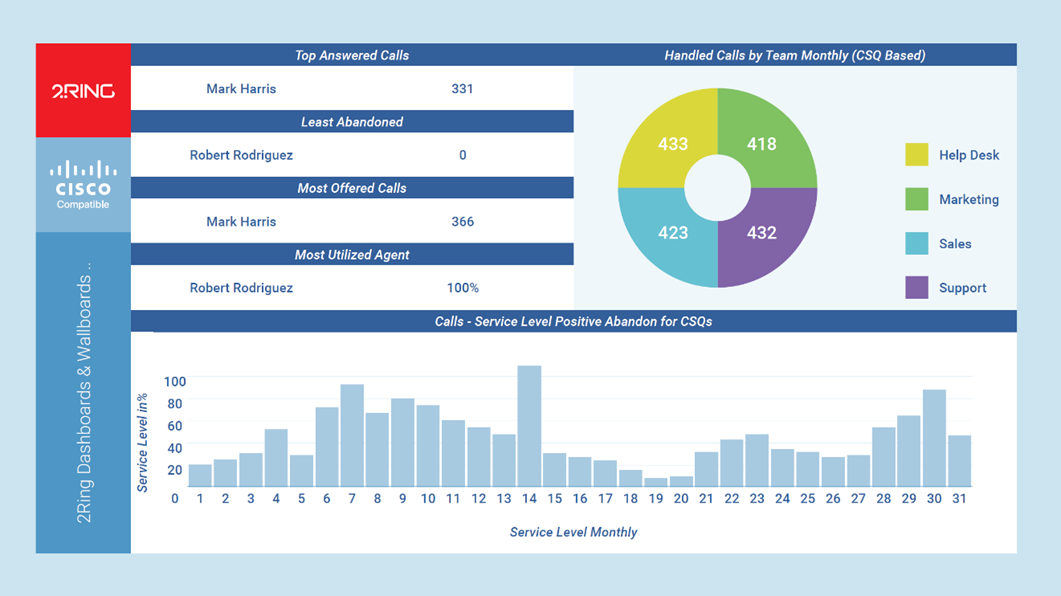Click the Handled Calls by Team Monthly title

(x=795, y=55)
